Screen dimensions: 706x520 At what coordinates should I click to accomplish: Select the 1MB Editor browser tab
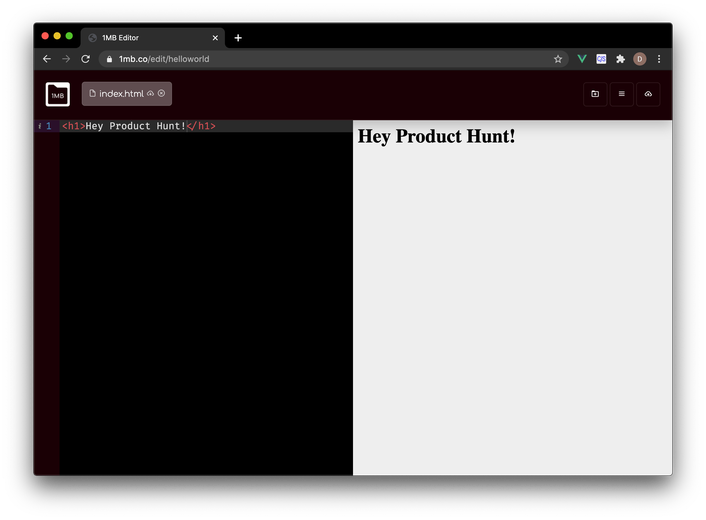tap(153, 38)
